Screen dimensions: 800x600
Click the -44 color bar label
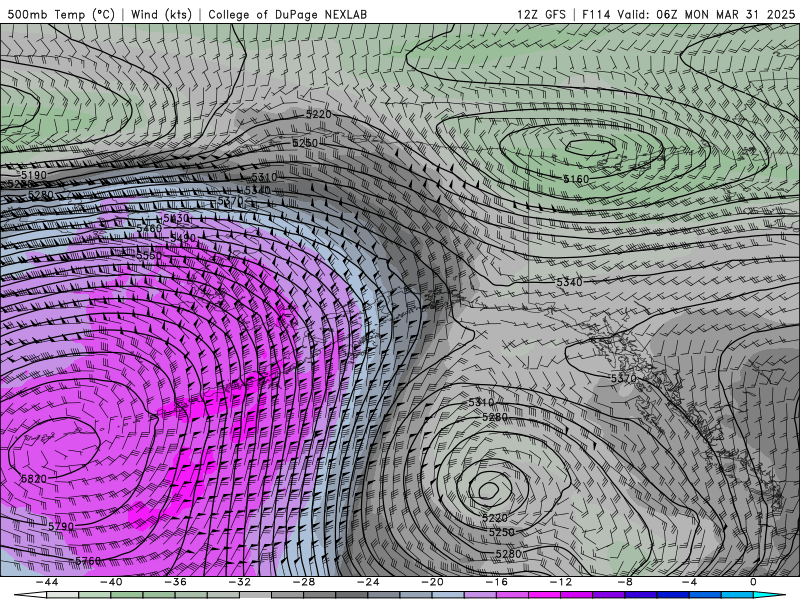(47, 582)
